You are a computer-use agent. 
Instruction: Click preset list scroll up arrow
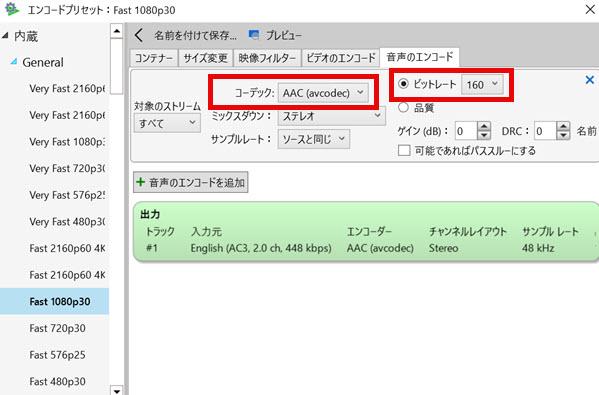pyautogui.click(x=117, y=31)
